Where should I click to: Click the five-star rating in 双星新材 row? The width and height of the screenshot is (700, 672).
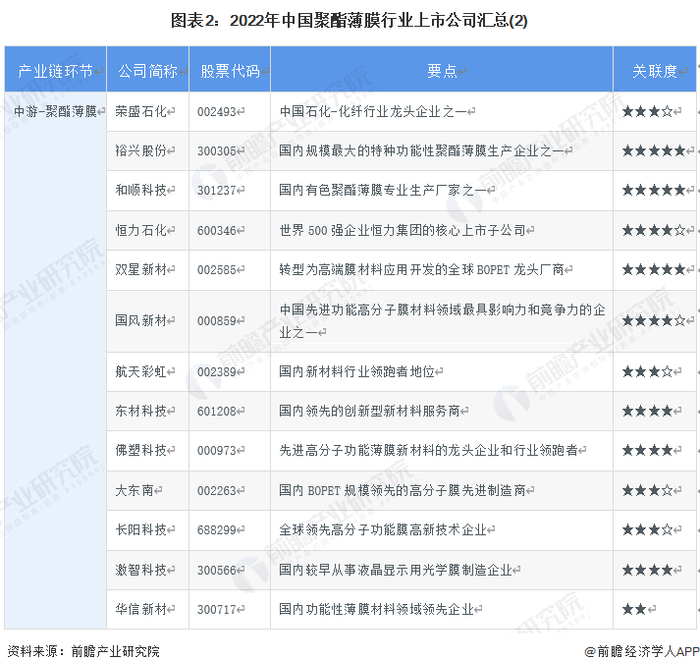click(x=654, y=270)
